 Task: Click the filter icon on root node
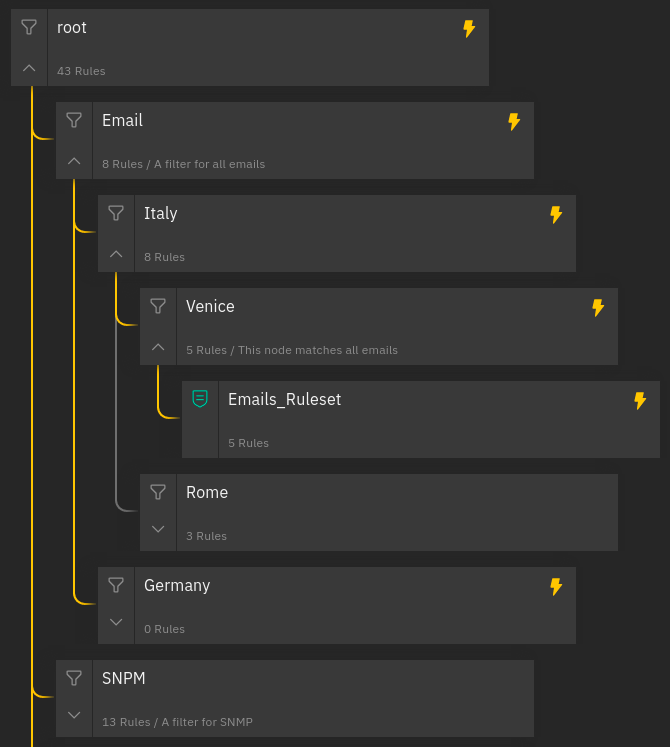click(x=29, y=27)
